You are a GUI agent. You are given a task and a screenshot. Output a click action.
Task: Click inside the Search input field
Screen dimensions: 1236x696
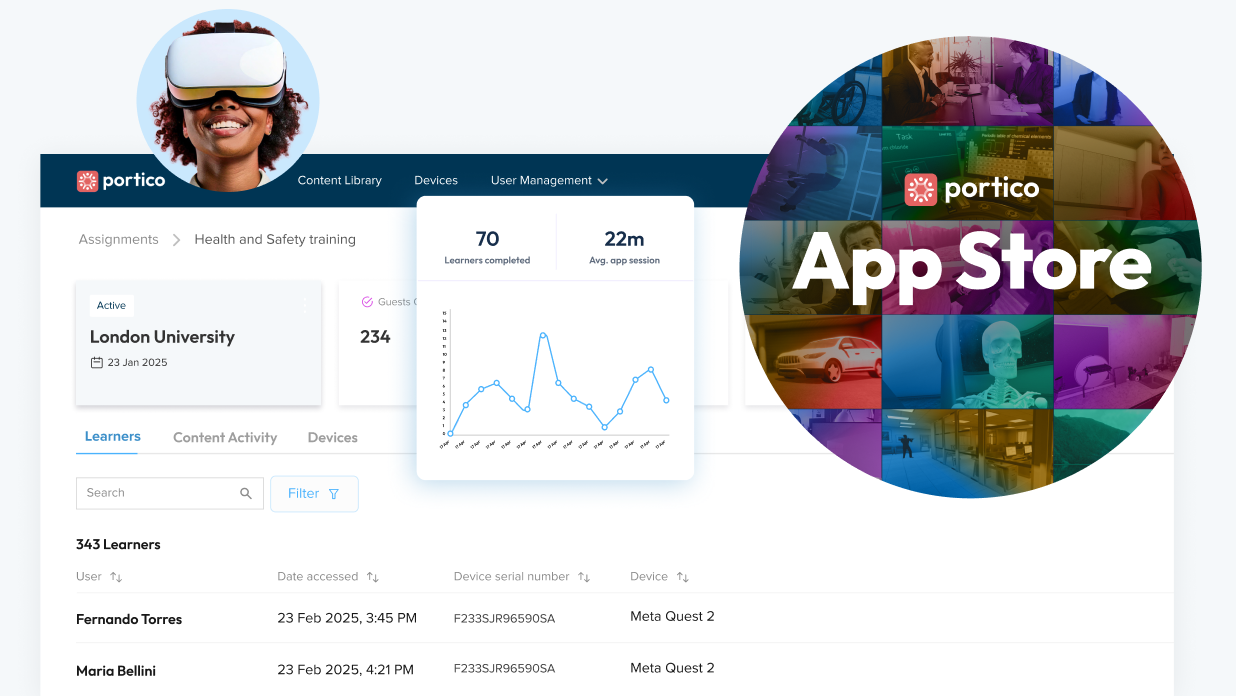[155, 493]
